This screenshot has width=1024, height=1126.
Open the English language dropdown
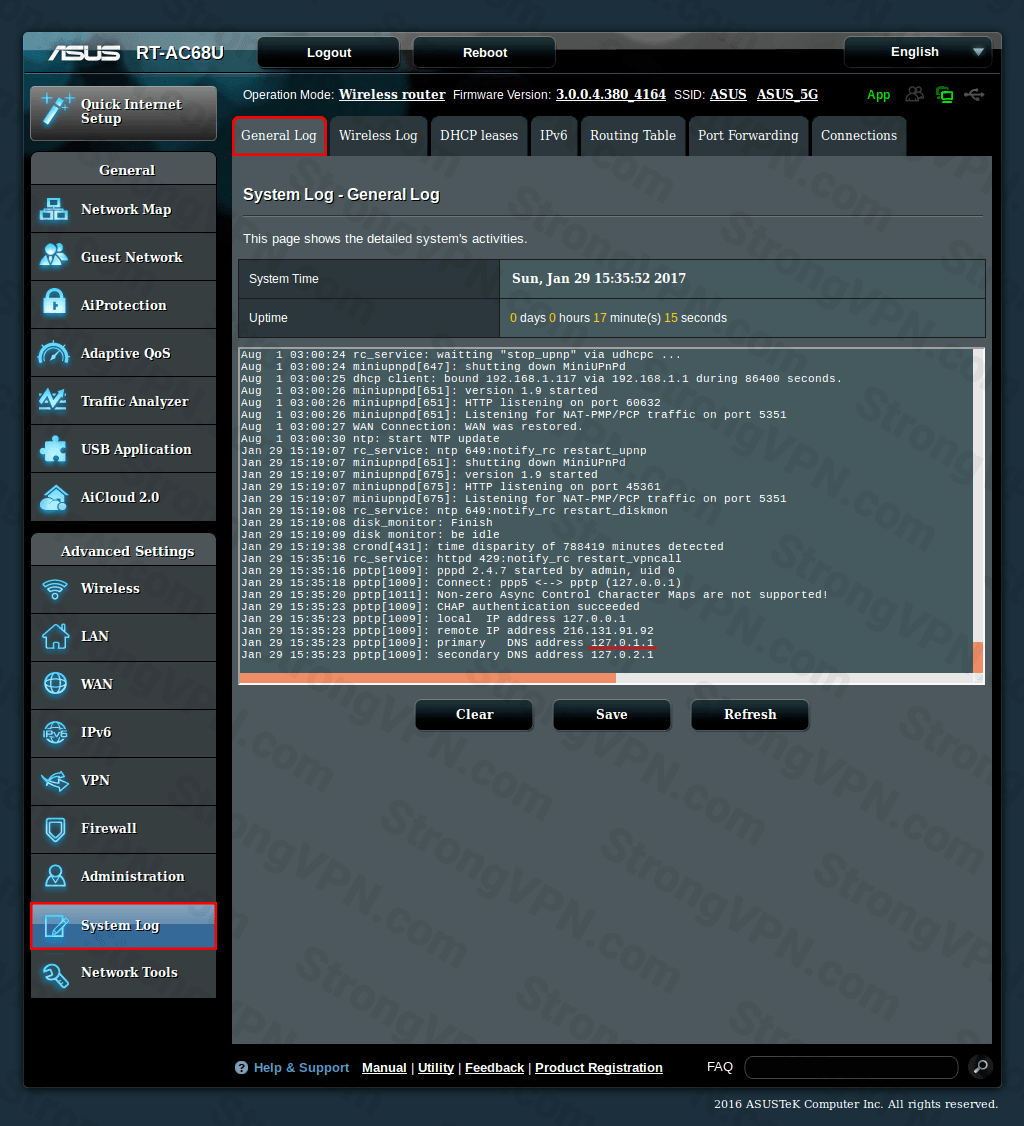918,52
